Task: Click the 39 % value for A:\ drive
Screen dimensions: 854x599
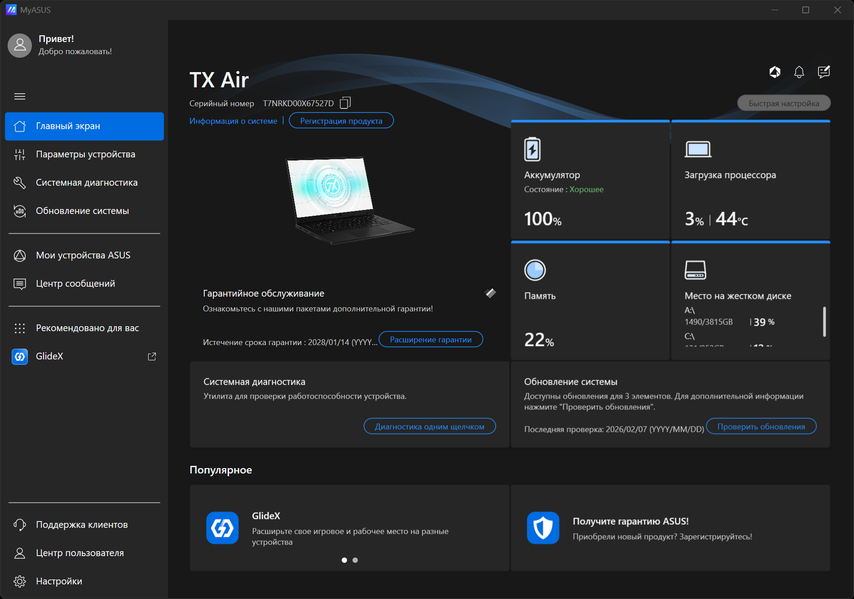Action: [764, 322]
